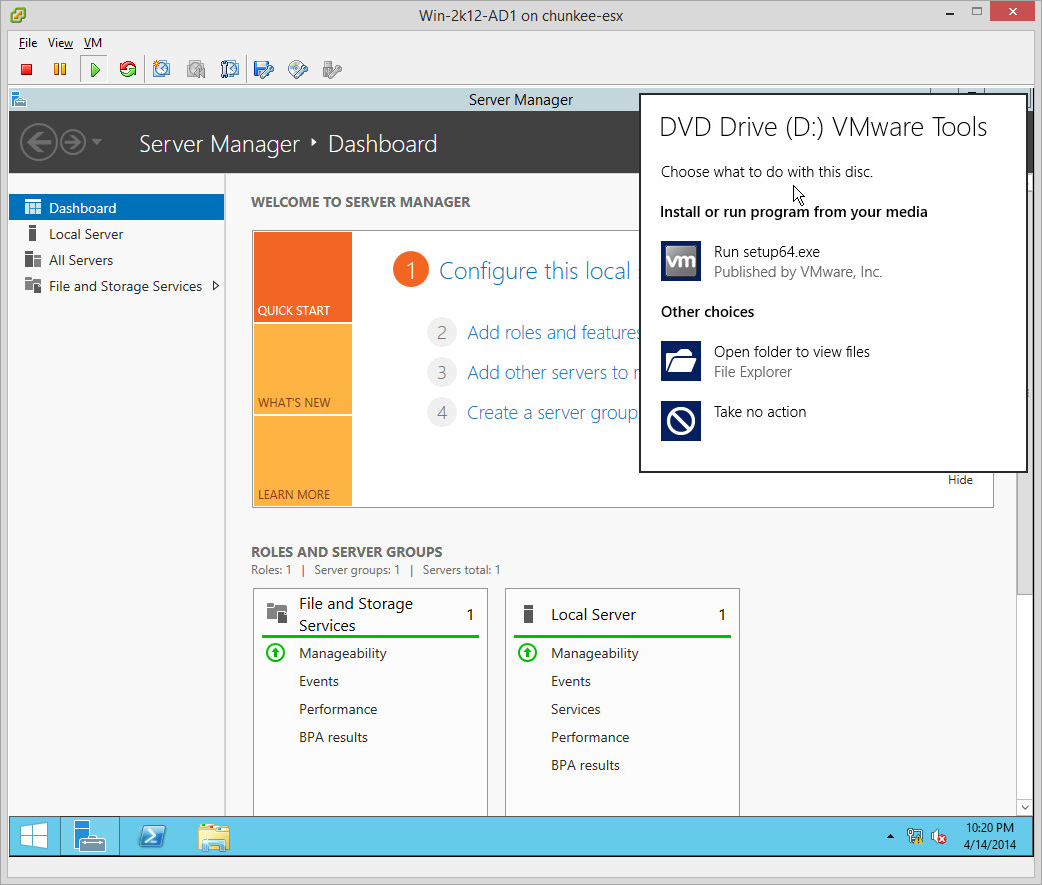Click the Add roles and features link
This screenshot has width=1042, height=885.
tap(553, 333)
